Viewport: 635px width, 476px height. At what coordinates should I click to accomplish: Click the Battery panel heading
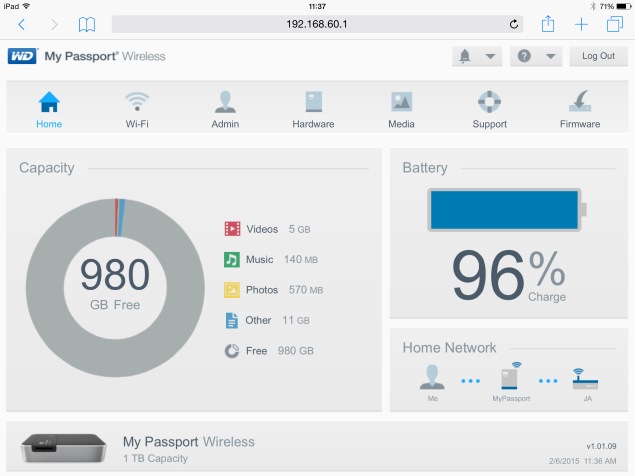pos(425,168)
